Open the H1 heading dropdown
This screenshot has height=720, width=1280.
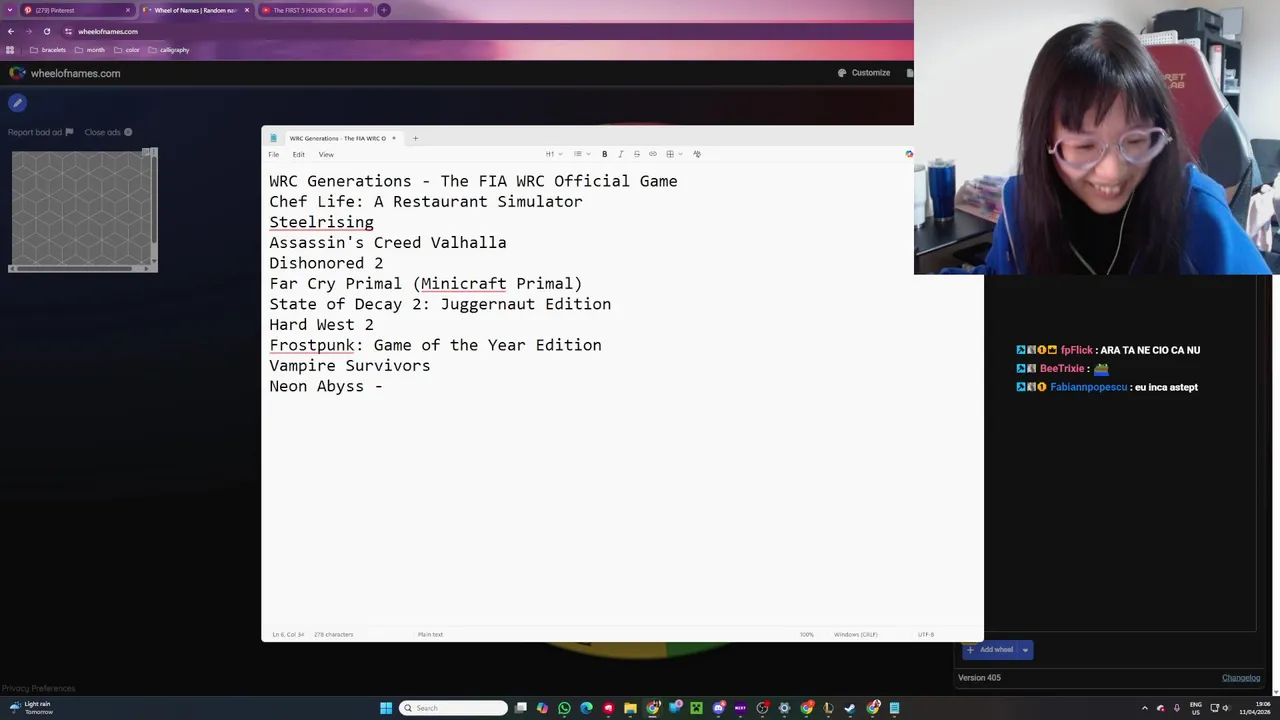(x=553, y=154)
